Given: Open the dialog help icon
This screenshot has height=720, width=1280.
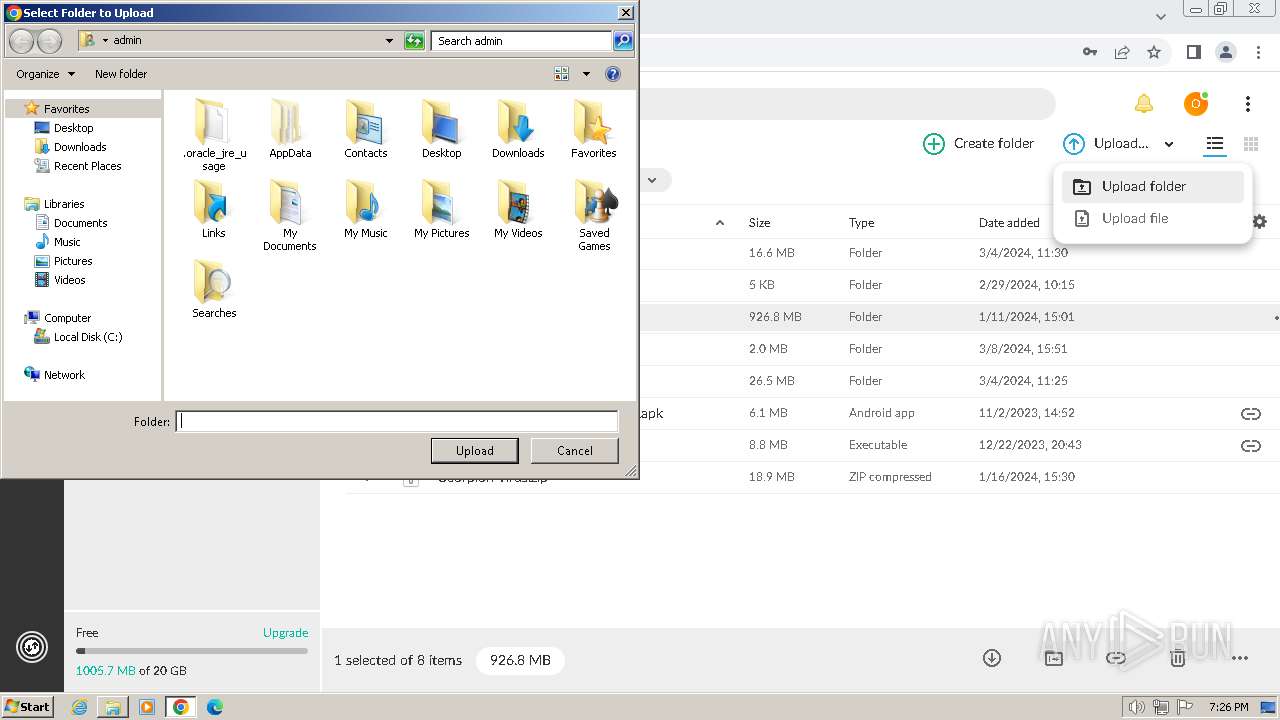Looking at the screenshot, I should [613, 74].
